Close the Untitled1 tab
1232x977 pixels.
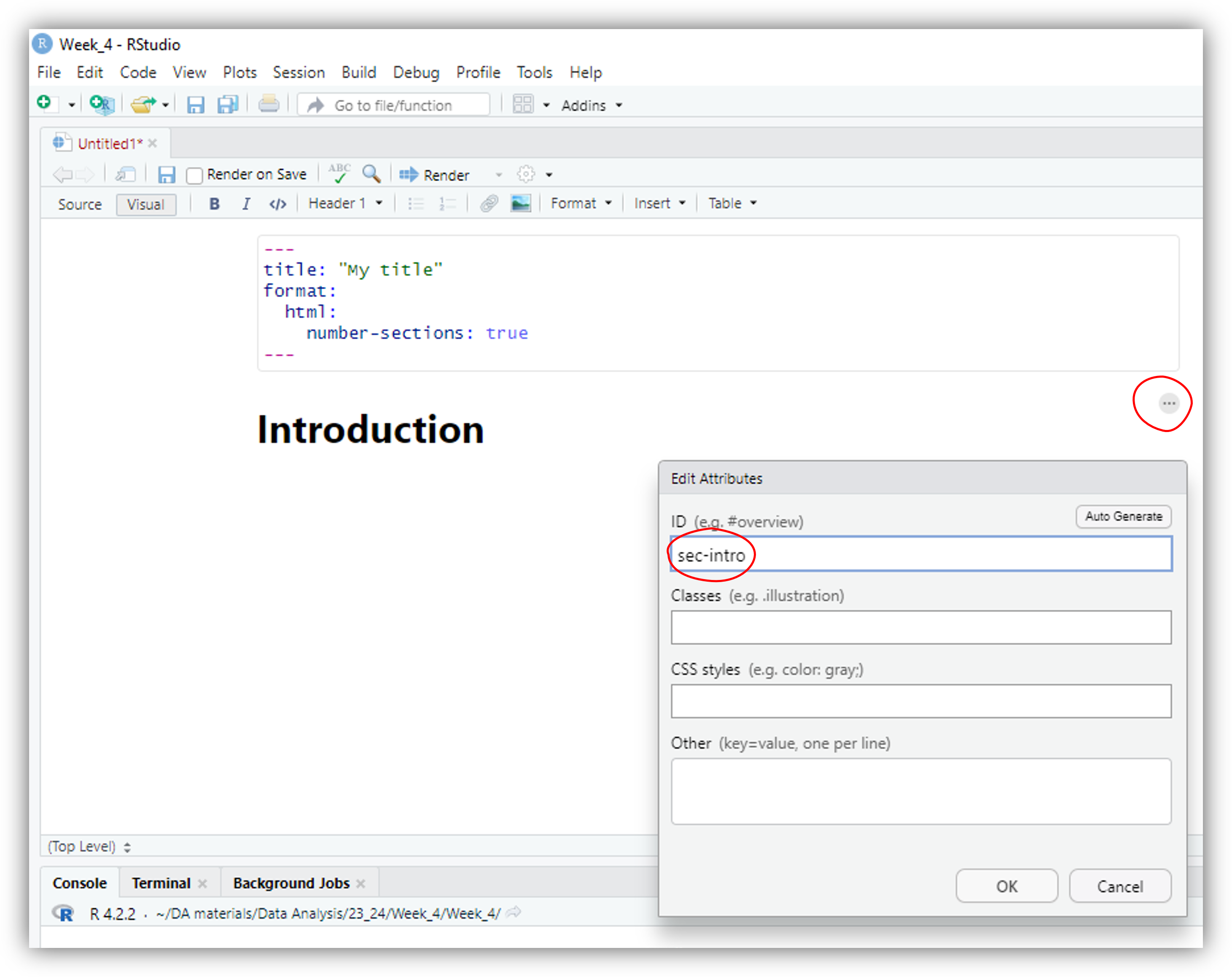point(153,143)
